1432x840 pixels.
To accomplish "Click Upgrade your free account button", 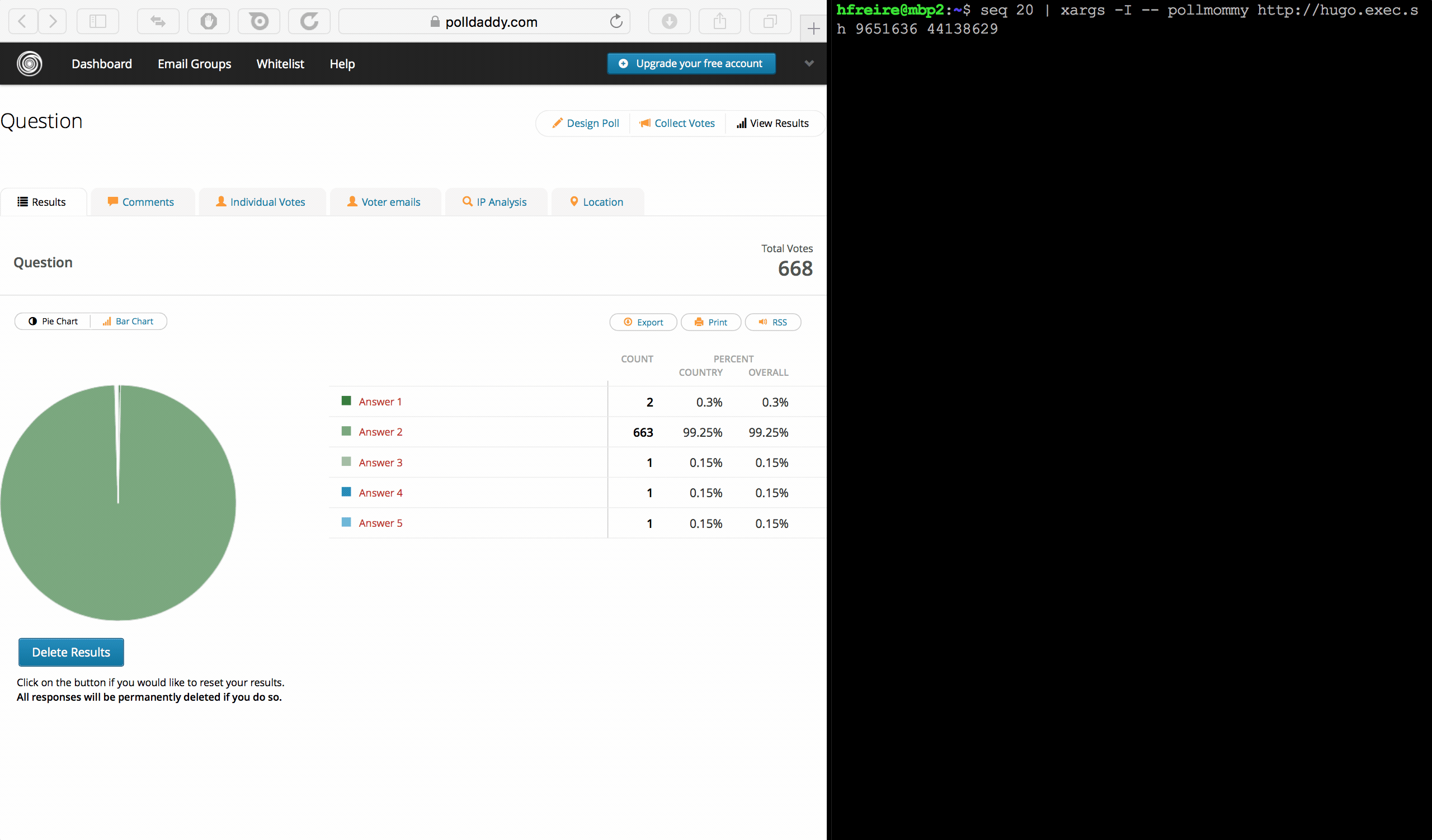I will (691, 64).
